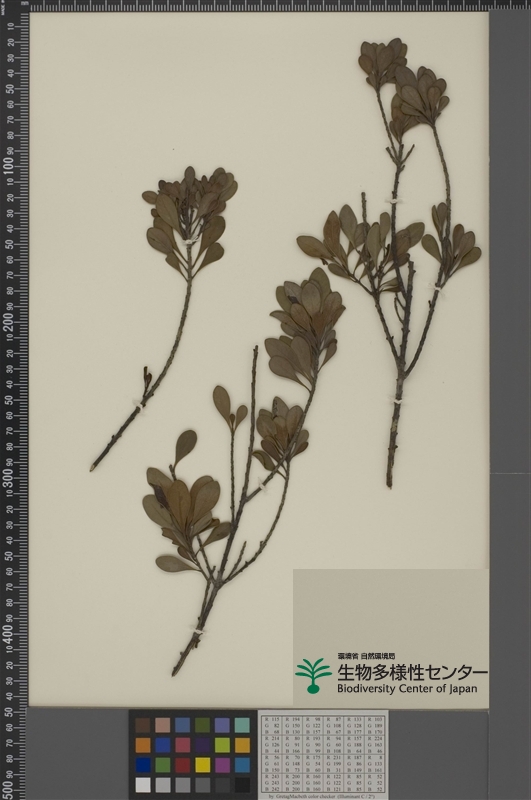Click the large Japanese title 生物多様性センター

[x=412, y=671]
